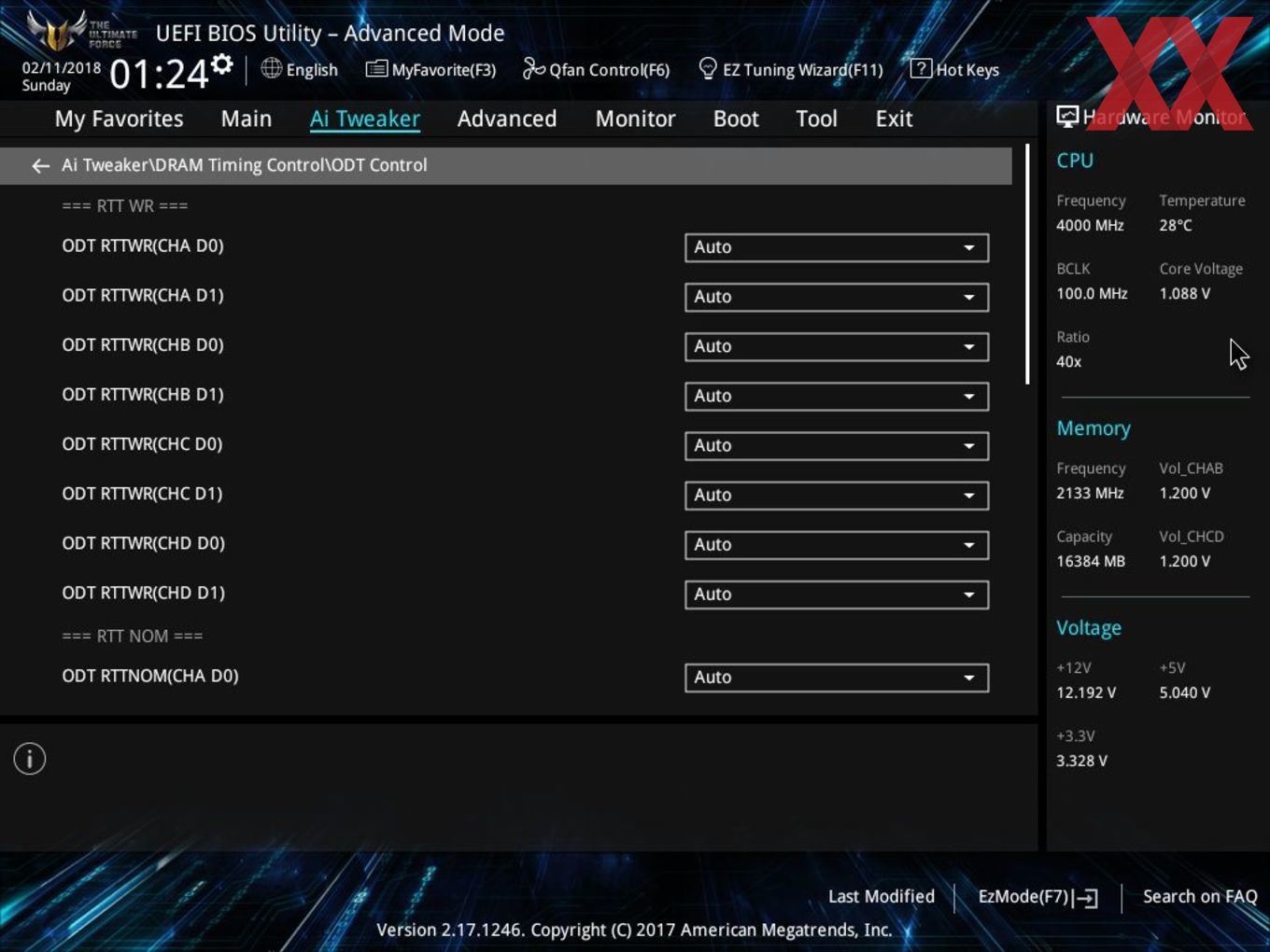This screenshot has width=1270, height=952.
Task: Click the Hot Keys question mark icon
Action: tap(921, 68)
